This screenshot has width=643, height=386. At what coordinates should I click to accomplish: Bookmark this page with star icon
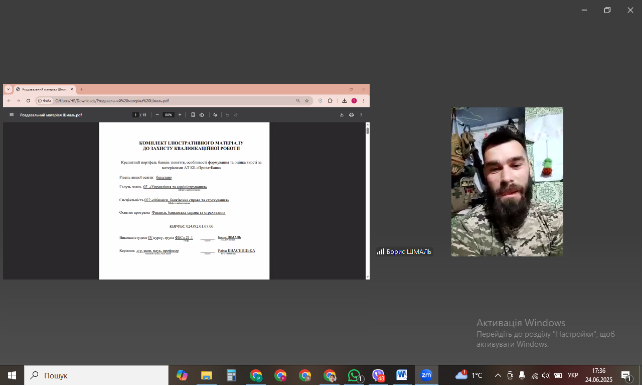307,100
